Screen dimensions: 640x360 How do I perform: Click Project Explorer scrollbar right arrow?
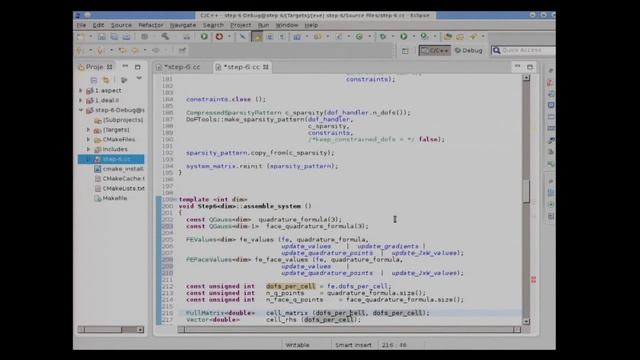[x=140, y=329]
